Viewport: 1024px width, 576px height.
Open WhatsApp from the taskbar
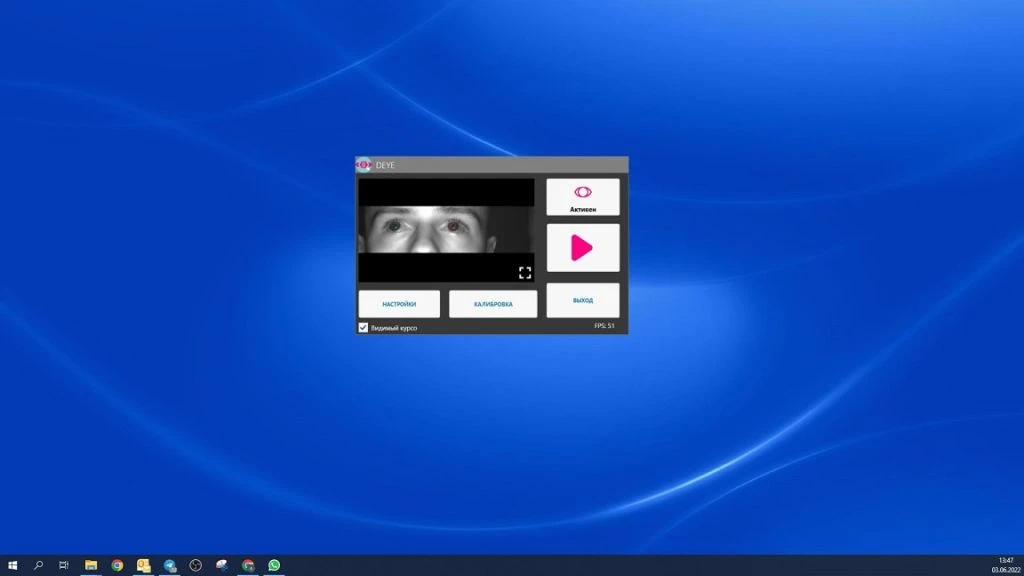coord(274,565)
